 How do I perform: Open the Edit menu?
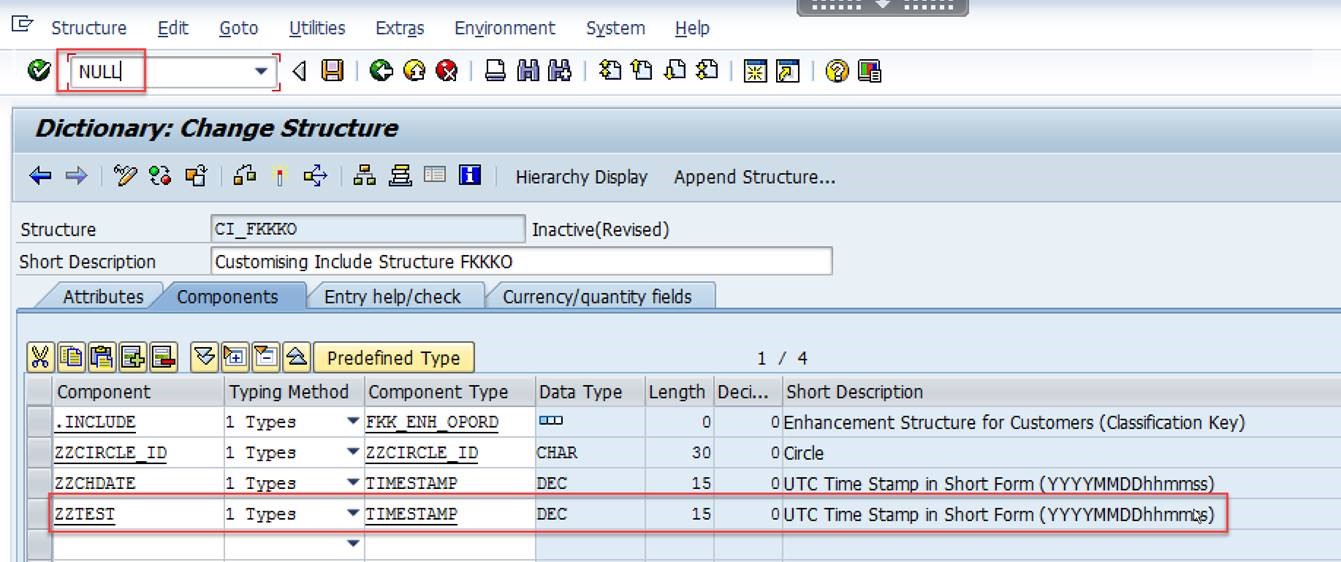(173, 28)
